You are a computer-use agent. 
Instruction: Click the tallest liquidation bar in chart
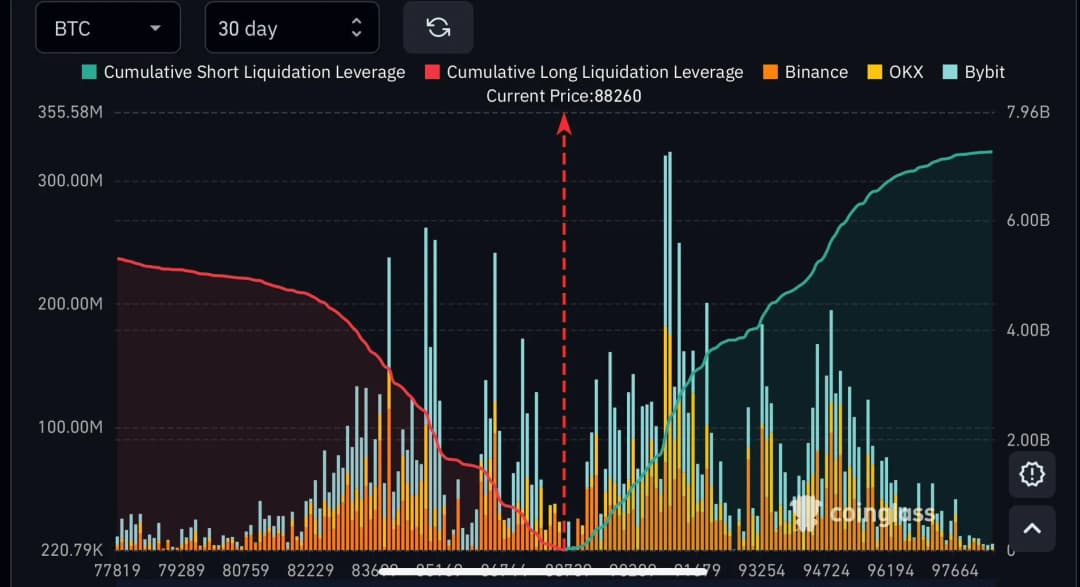pyautogui.click(x=667, y=300)
